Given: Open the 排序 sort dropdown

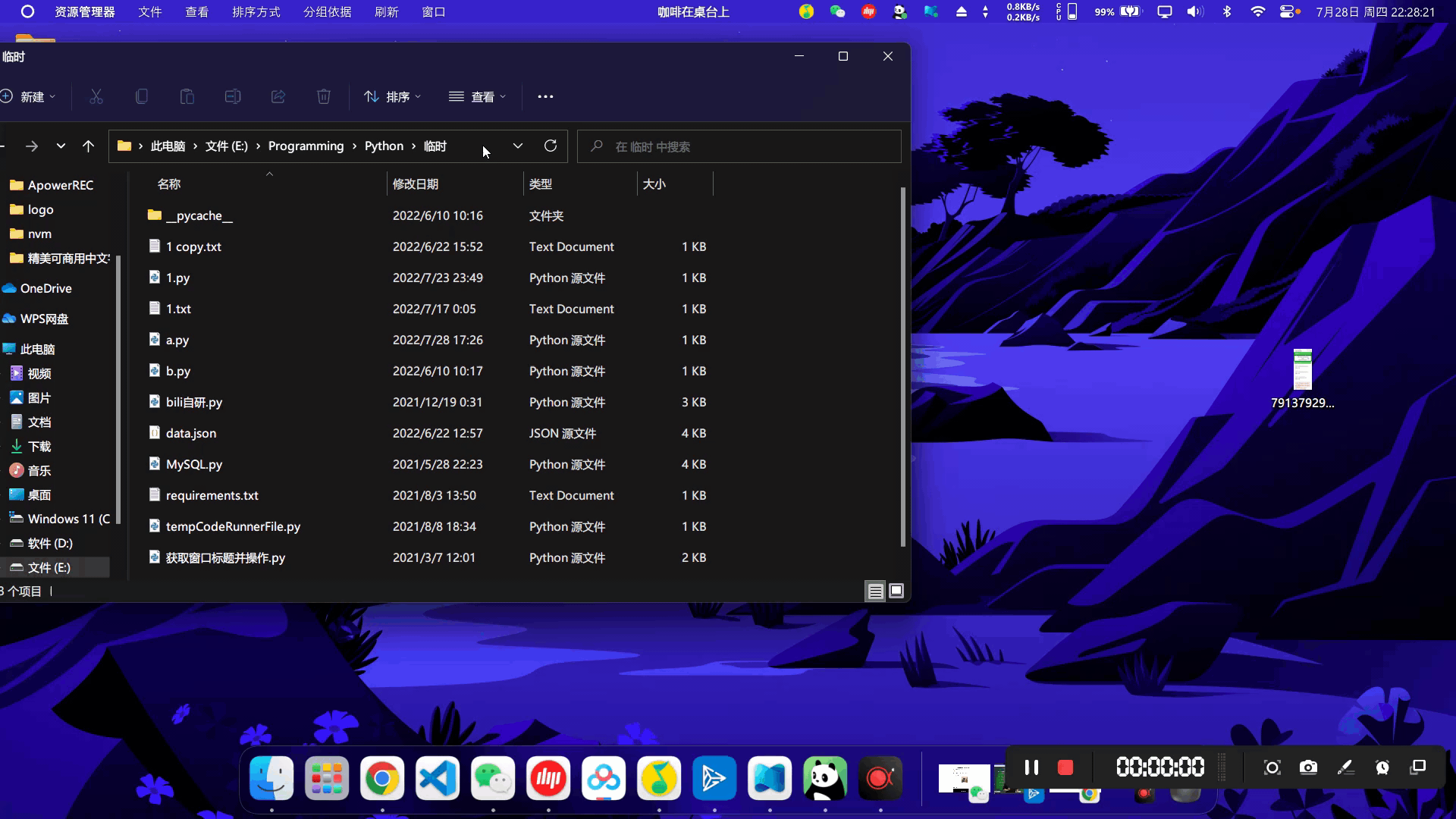Looking at the screenshot, I should (393, 96).
